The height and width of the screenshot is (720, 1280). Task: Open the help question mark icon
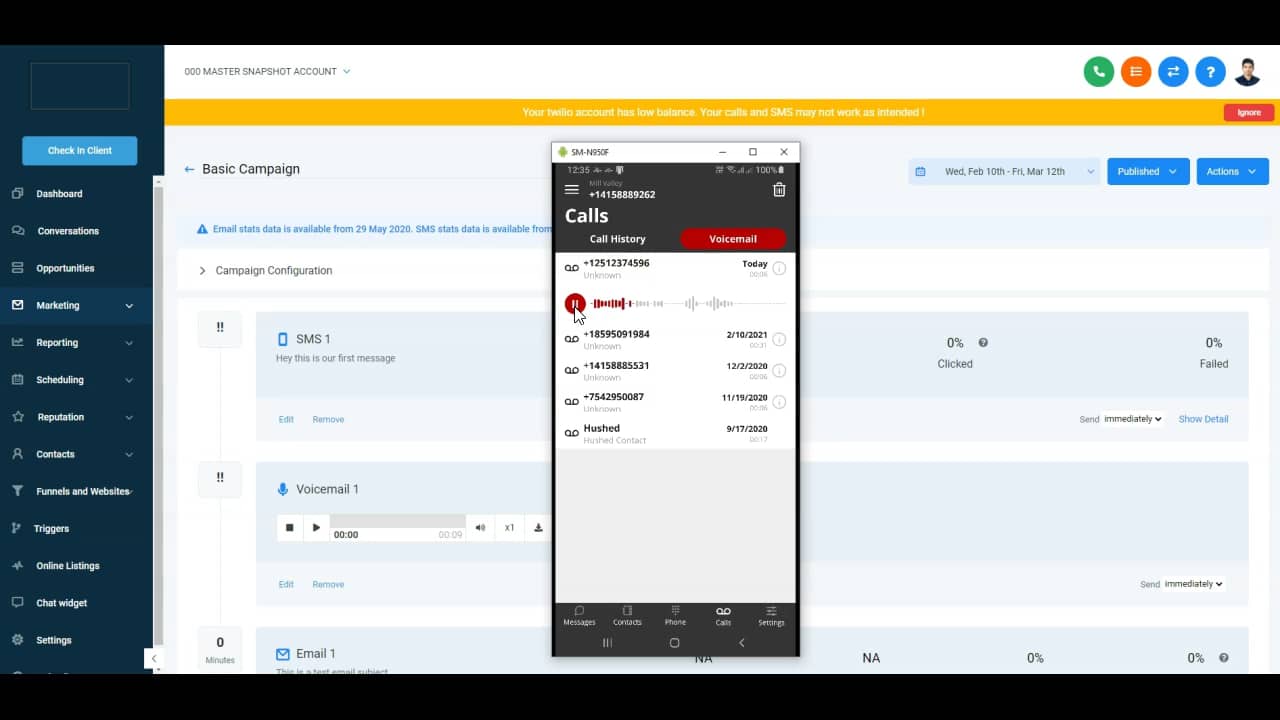click(1210, 72)
